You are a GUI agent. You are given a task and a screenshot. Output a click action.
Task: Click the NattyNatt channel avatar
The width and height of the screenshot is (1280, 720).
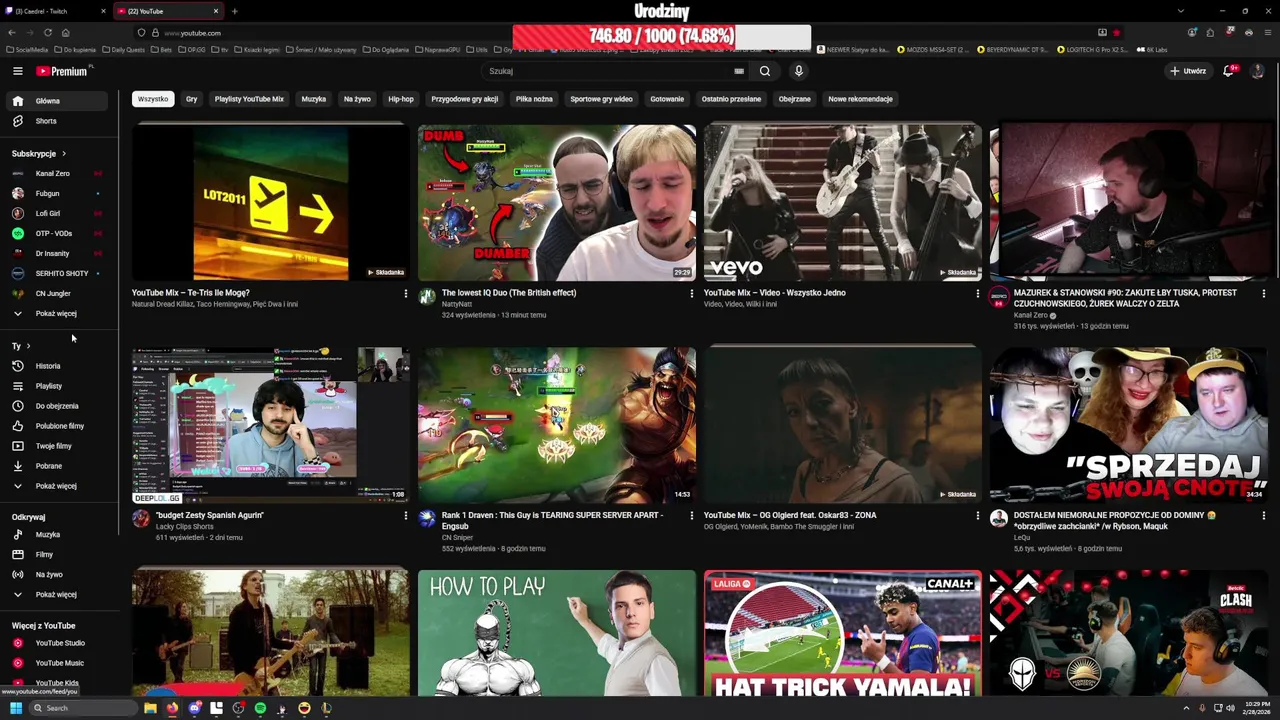coord(427,296)
